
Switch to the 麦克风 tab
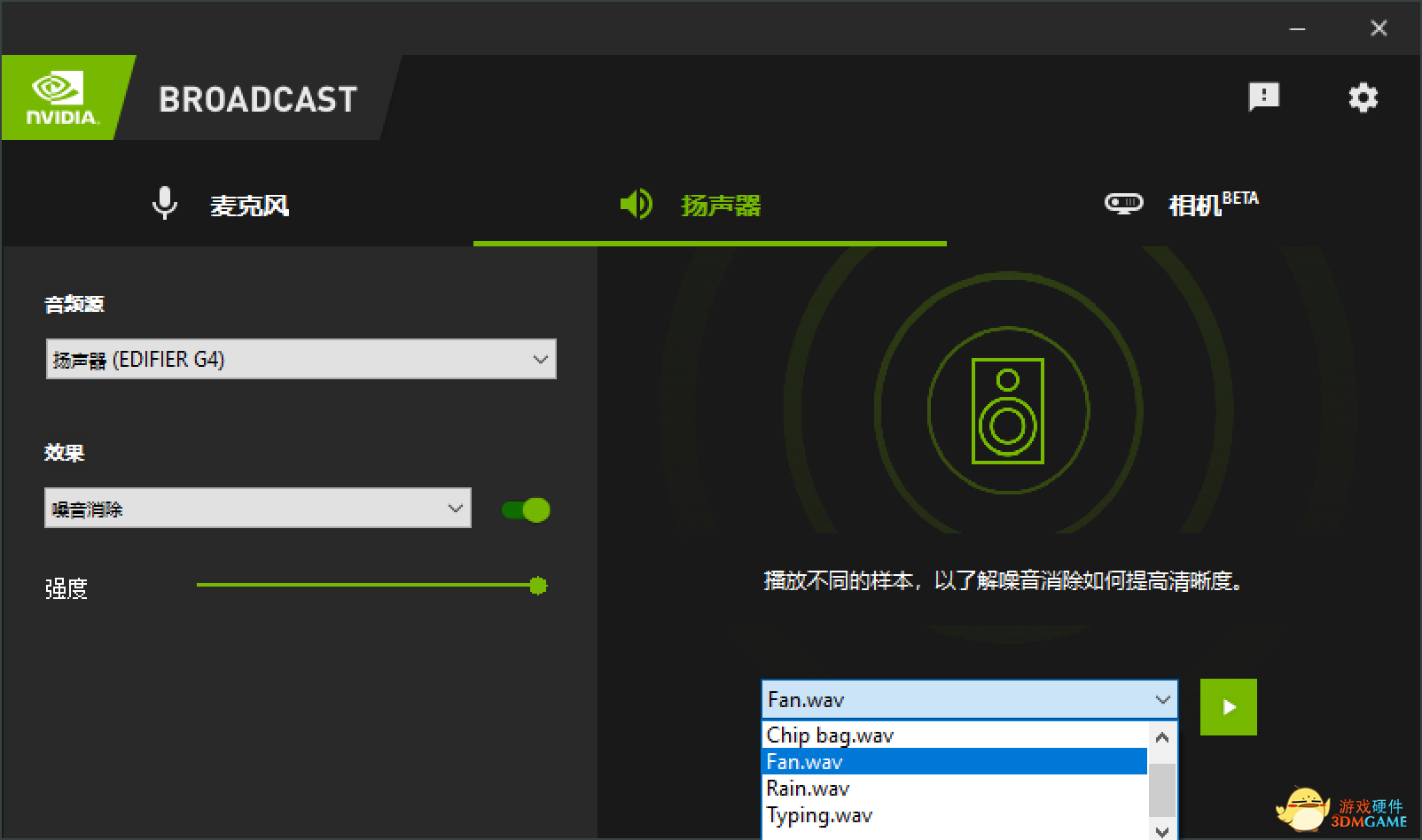[220, 205]
